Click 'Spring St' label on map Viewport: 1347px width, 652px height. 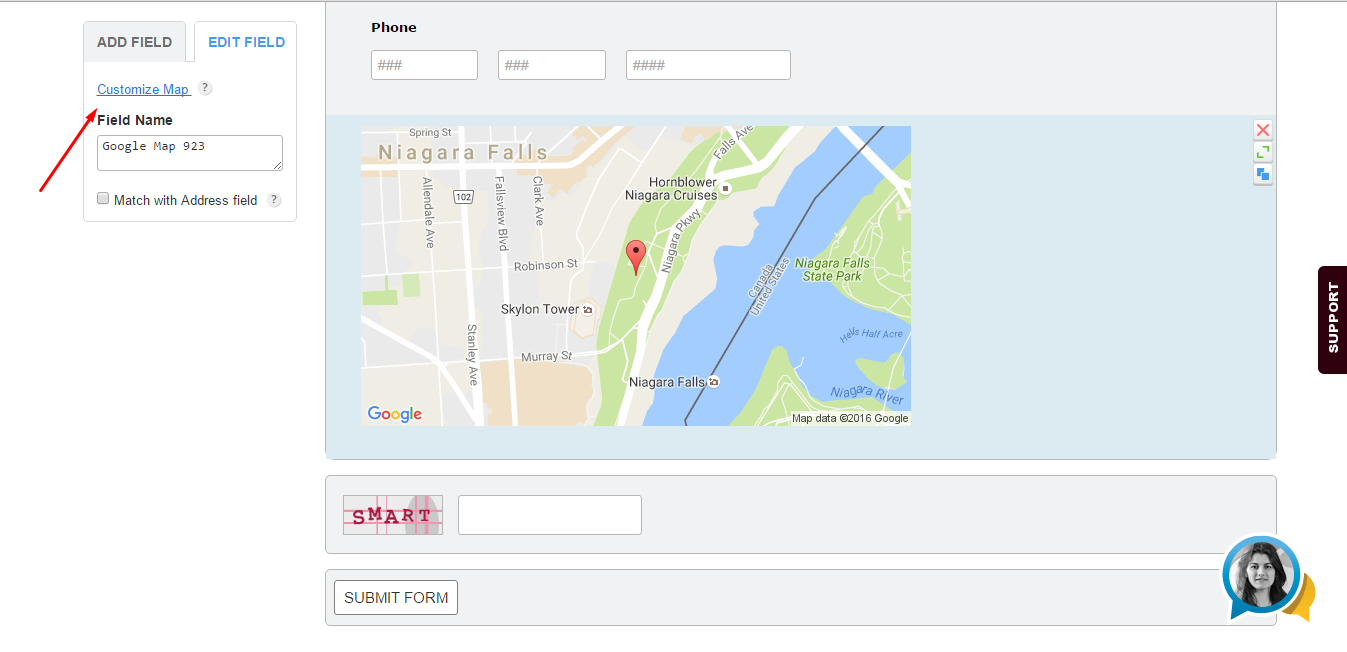click(x=431, y=132)
